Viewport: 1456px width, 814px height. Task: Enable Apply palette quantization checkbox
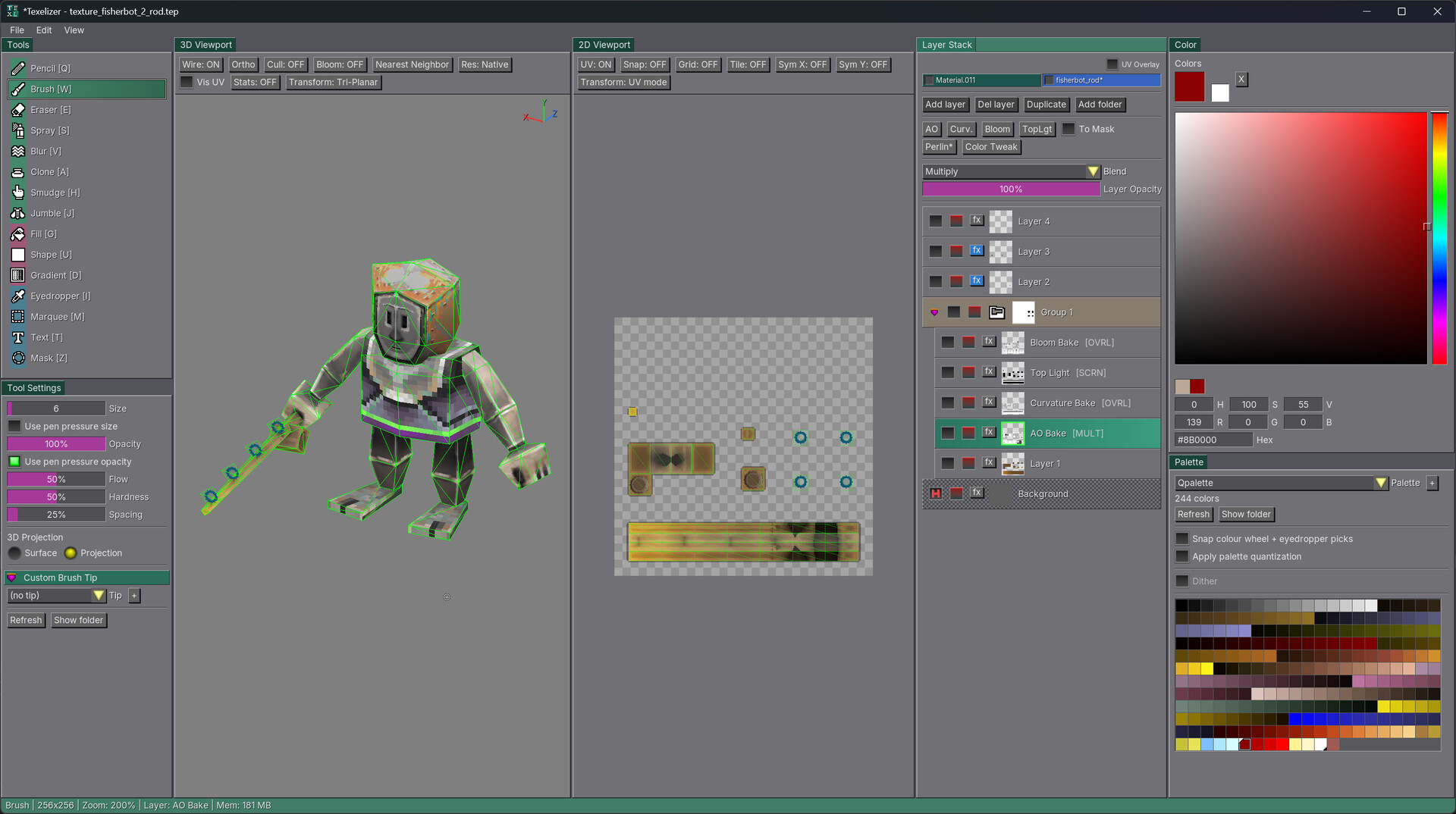point(1181,556)
